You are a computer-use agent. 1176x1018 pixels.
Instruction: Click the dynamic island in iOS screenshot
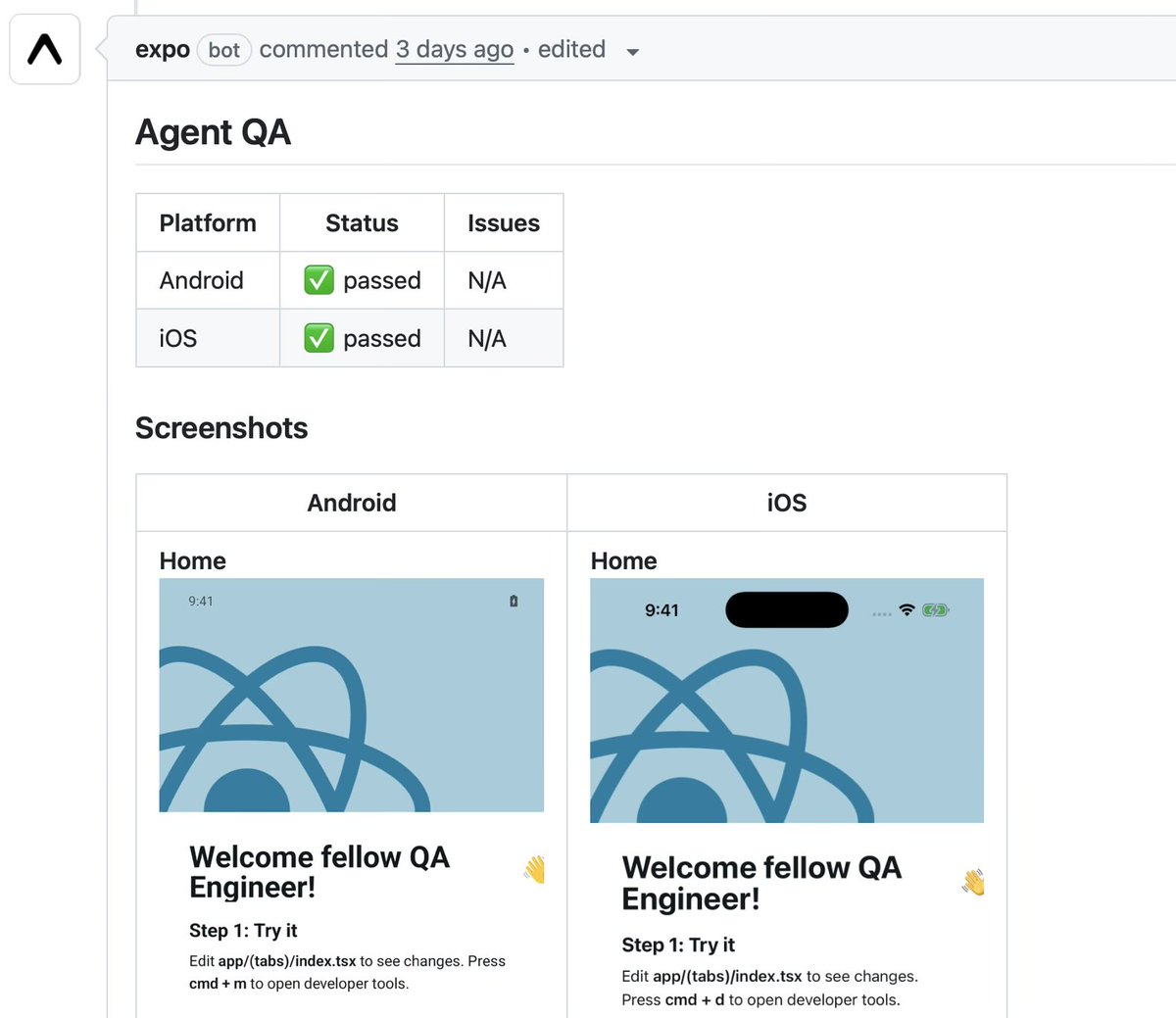[787, 609]
